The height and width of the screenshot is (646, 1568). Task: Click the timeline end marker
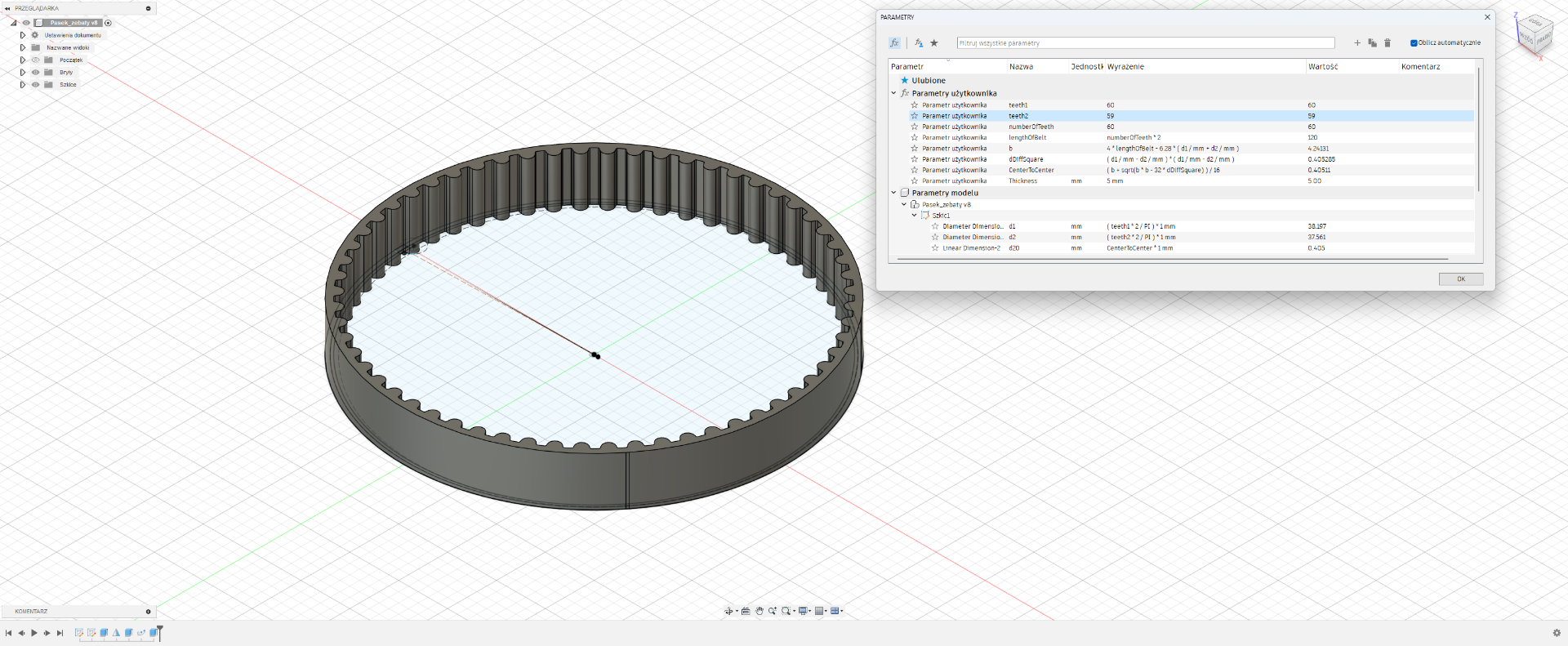tap(160, 633)
